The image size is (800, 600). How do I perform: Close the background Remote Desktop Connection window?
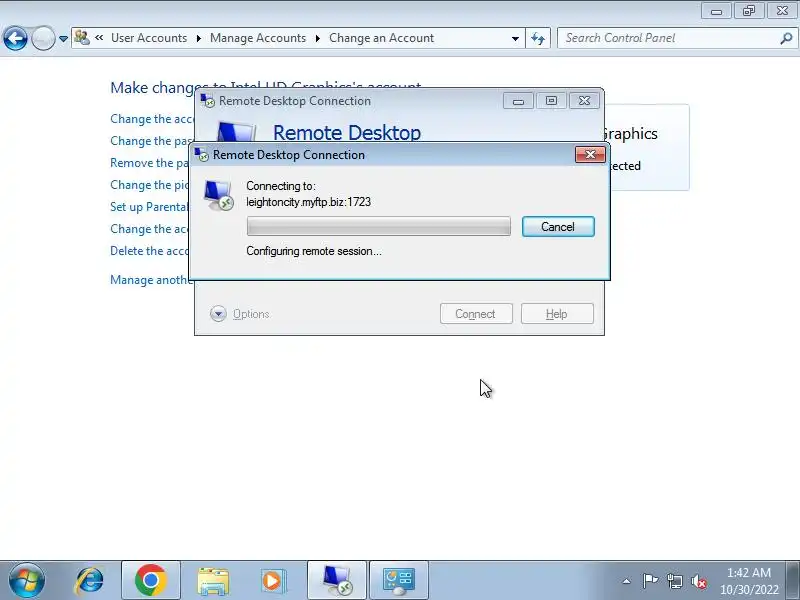pyautogui.click(x=584, y=101)
